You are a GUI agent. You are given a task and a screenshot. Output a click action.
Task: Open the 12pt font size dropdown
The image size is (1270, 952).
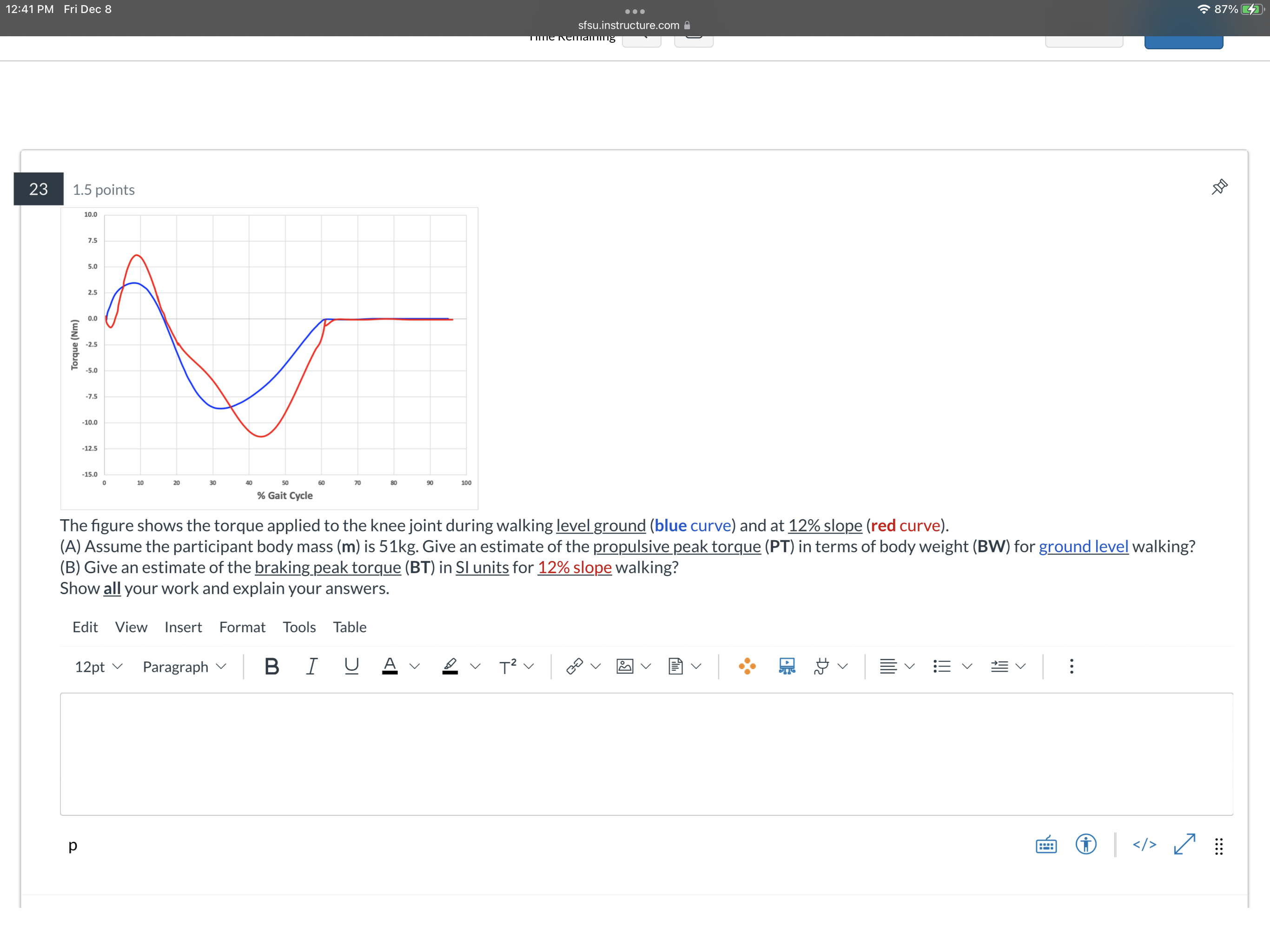point(98,667)
